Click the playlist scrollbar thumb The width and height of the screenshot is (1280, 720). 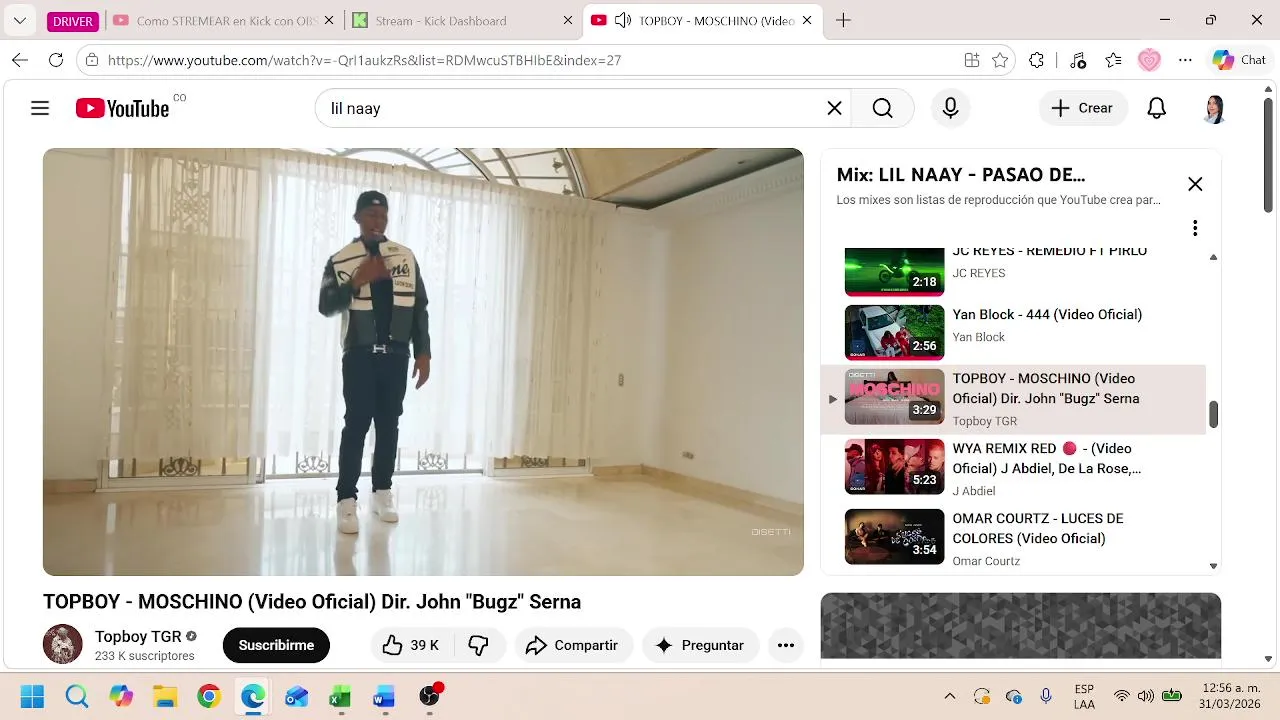click(1213, 414)
